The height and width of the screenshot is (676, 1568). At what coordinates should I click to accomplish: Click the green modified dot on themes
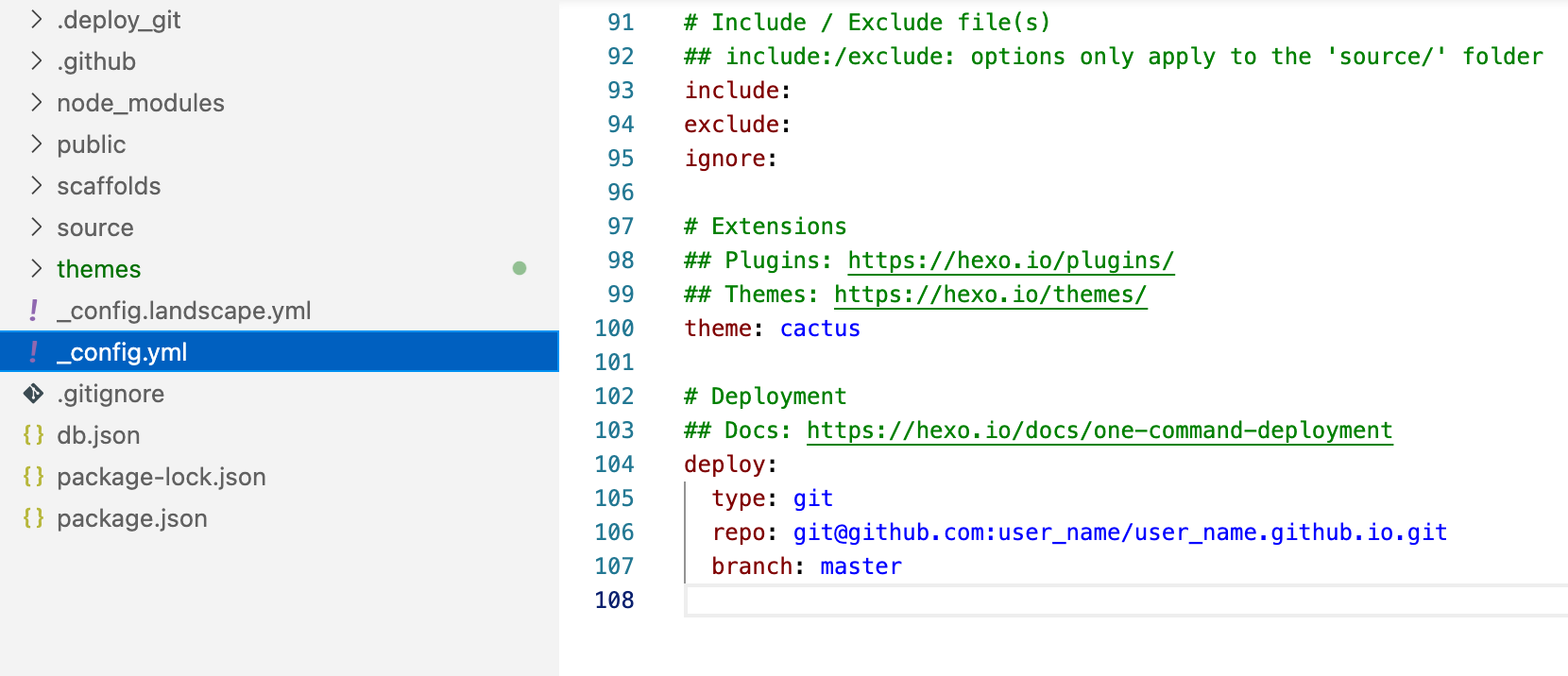(x=520, y=268)
